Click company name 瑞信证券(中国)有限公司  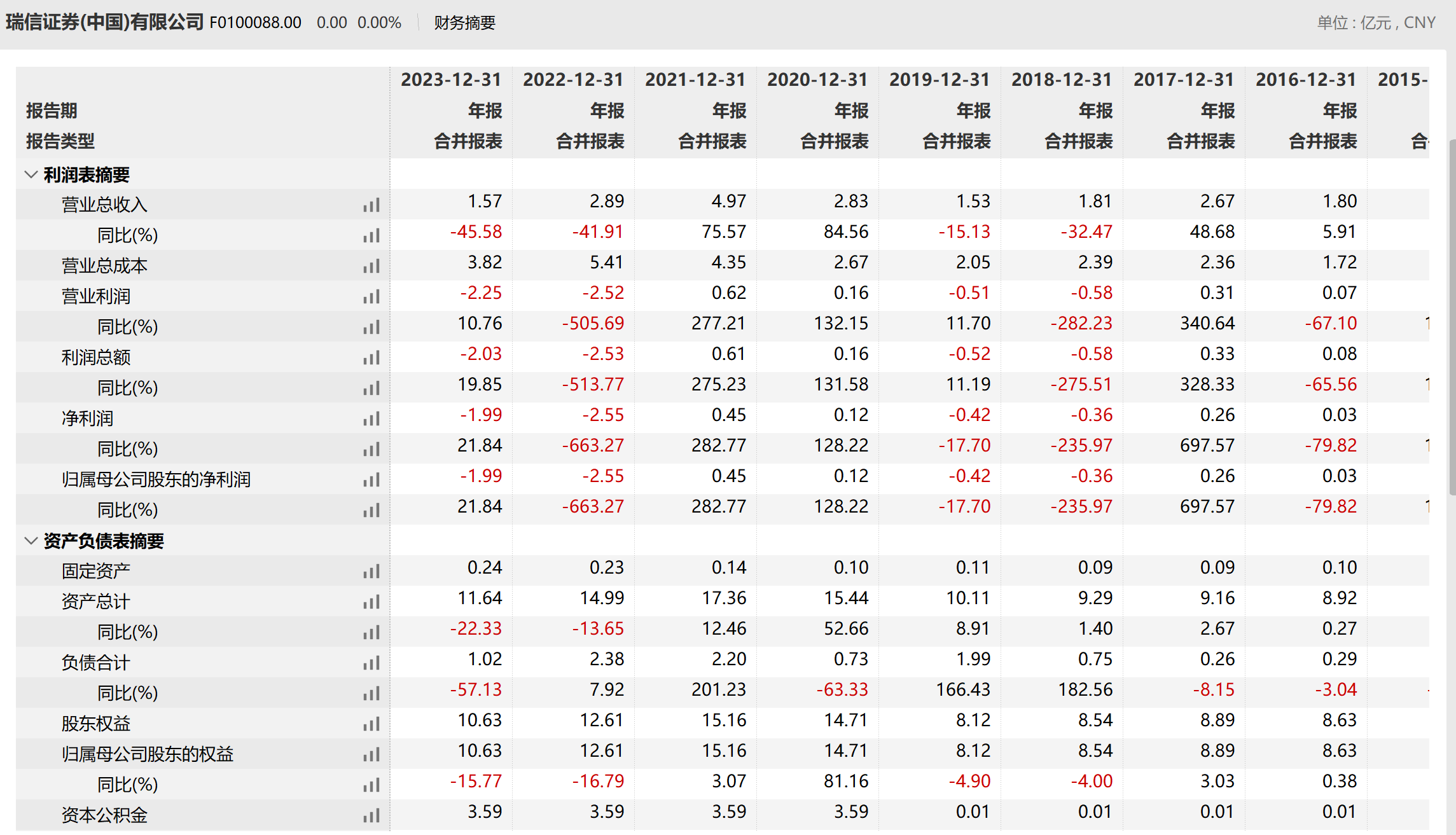[x=105, y=22]
